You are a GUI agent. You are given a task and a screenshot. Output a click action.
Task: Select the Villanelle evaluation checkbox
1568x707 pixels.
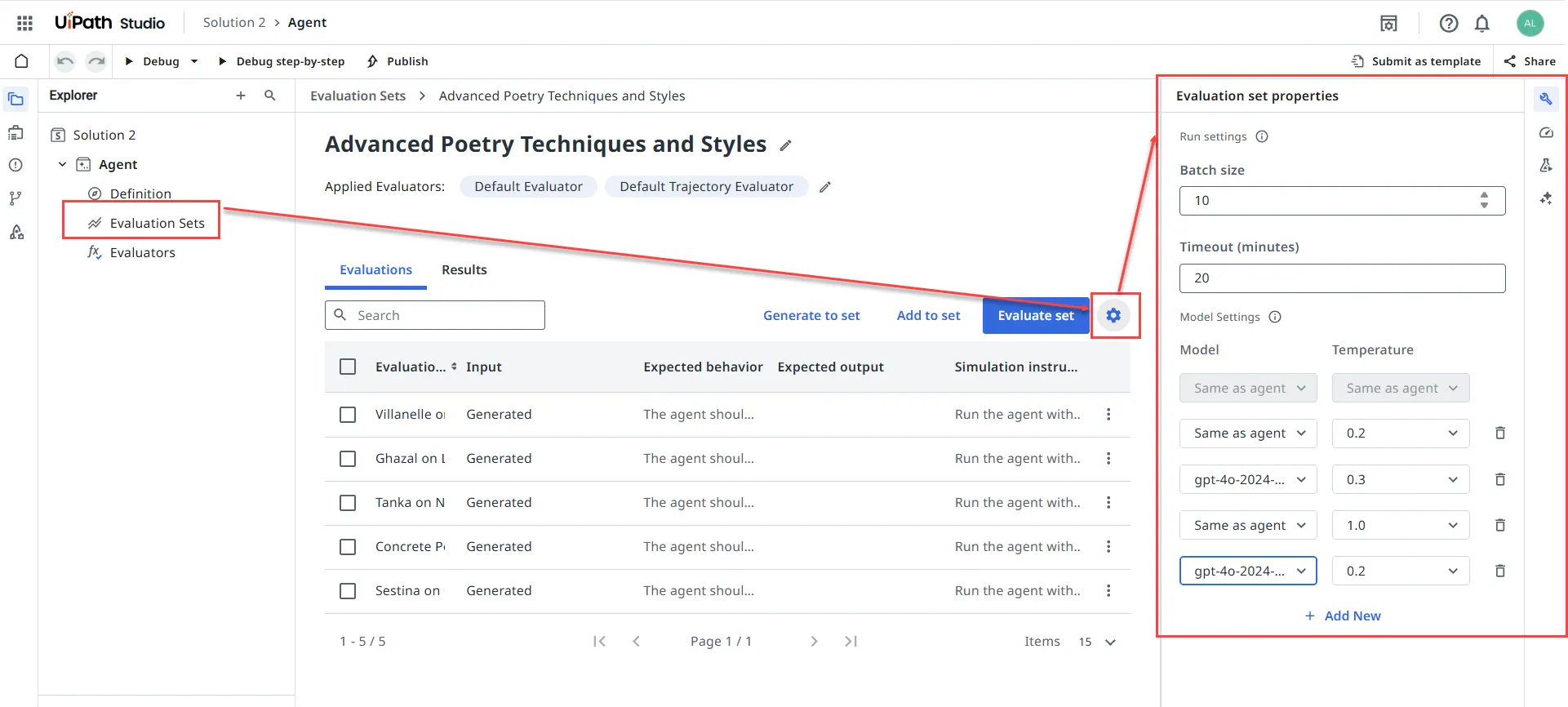click(x=348, y=415)
